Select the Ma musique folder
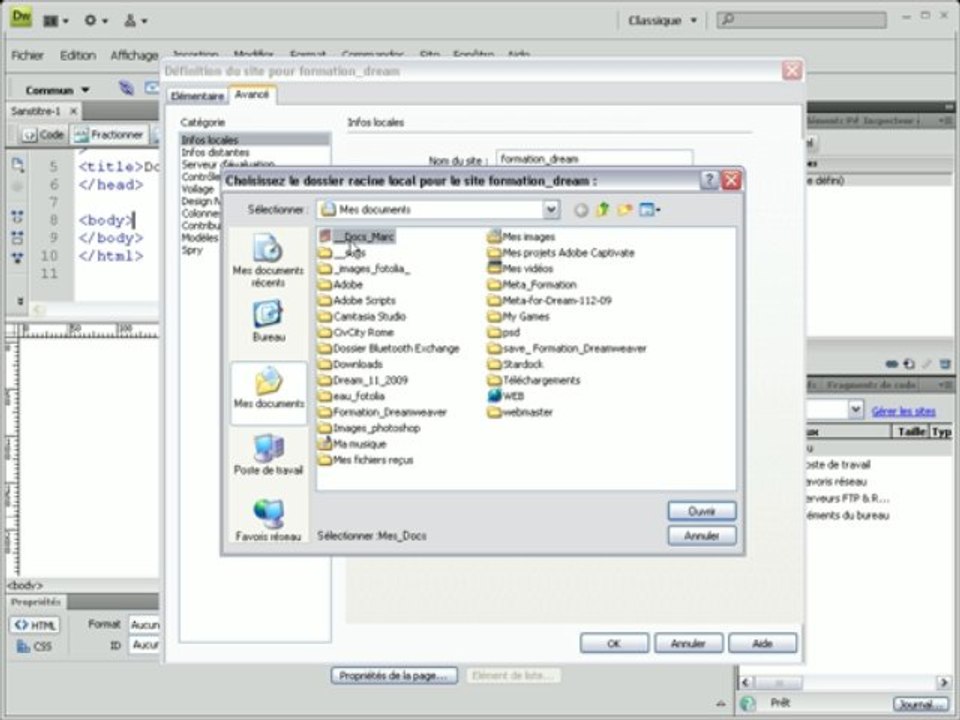This screenshot has height=720, width=960. [x=352, y=443]
